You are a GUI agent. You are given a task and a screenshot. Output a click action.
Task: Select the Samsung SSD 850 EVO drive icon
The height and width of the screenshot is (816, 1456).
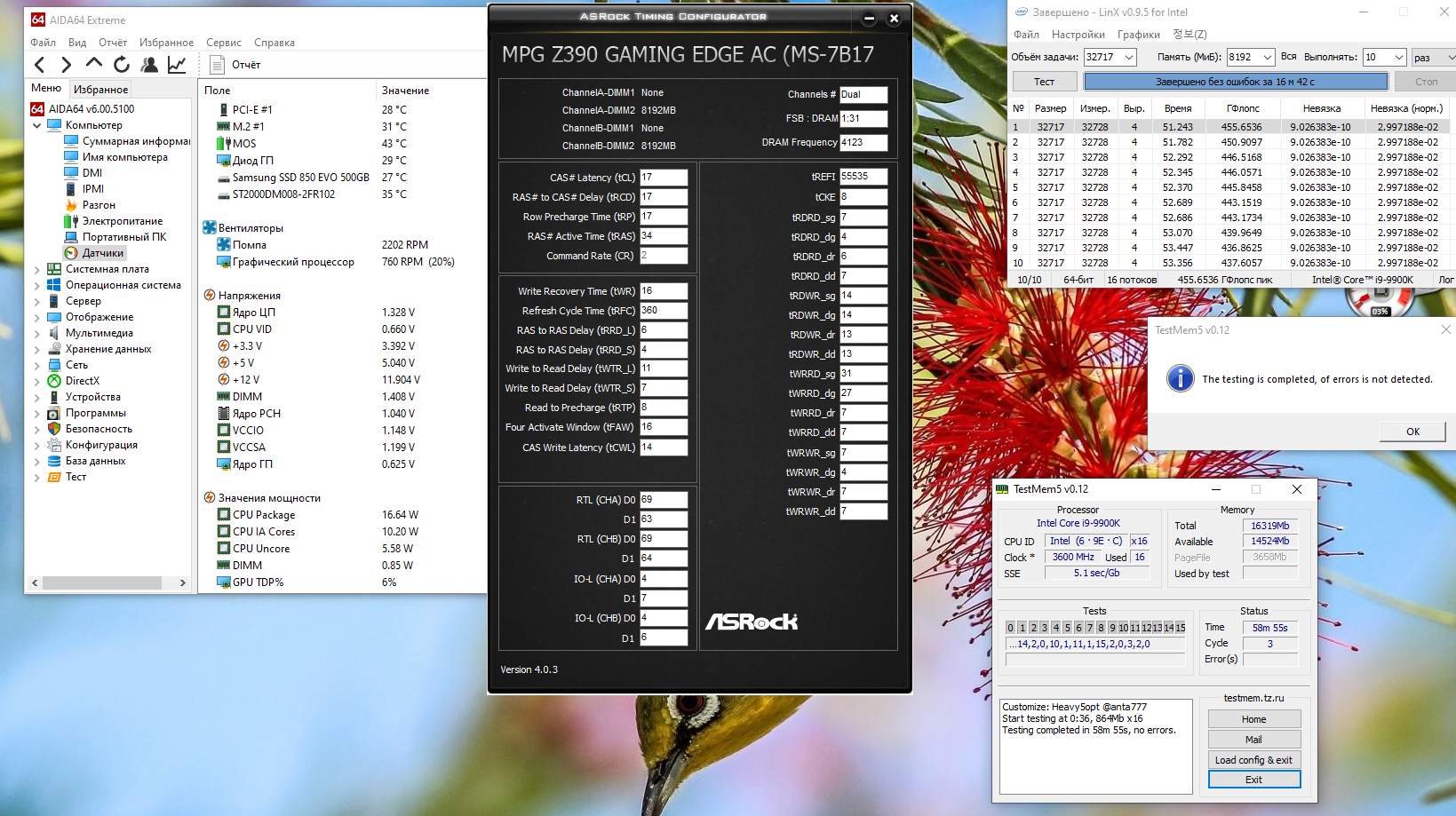tap(224, 178)
